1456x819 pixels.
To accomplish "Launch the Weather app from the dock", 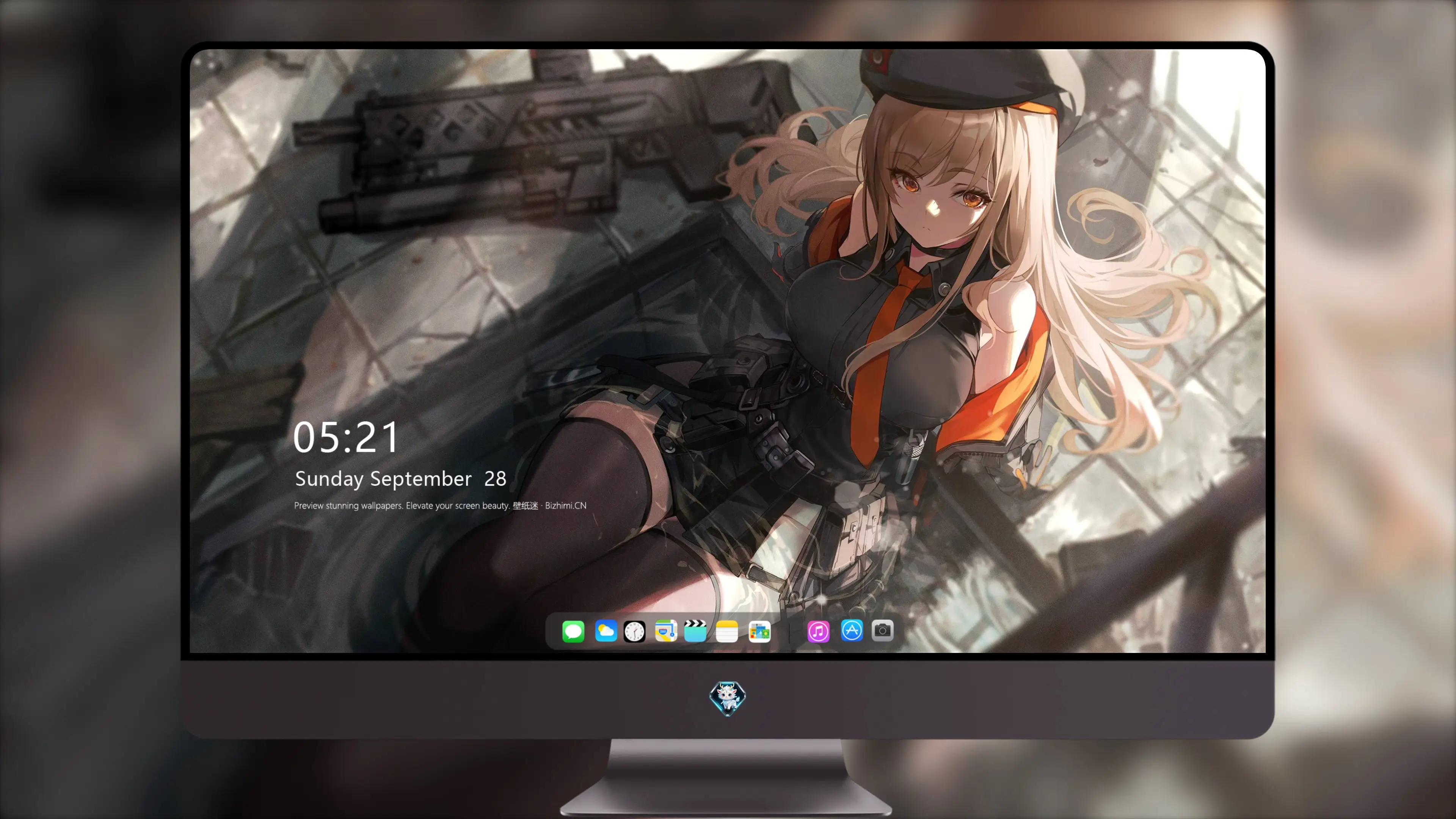I will point(606,631).
